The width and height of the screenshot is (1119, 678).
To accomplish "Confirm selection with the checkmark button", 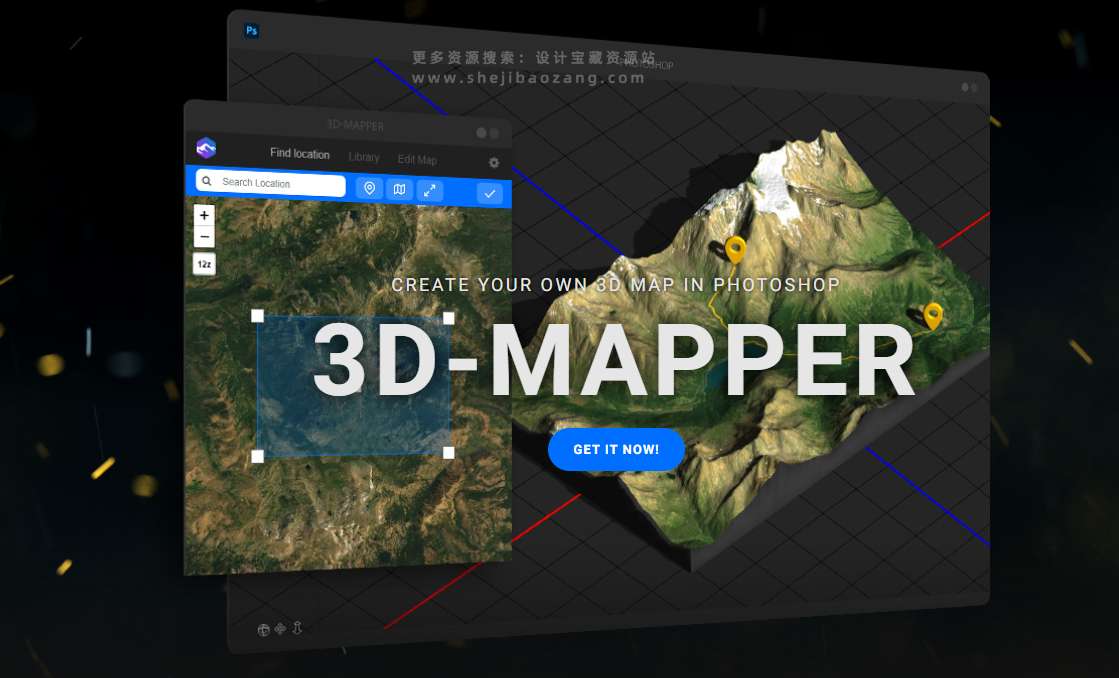I will point(490,193).
